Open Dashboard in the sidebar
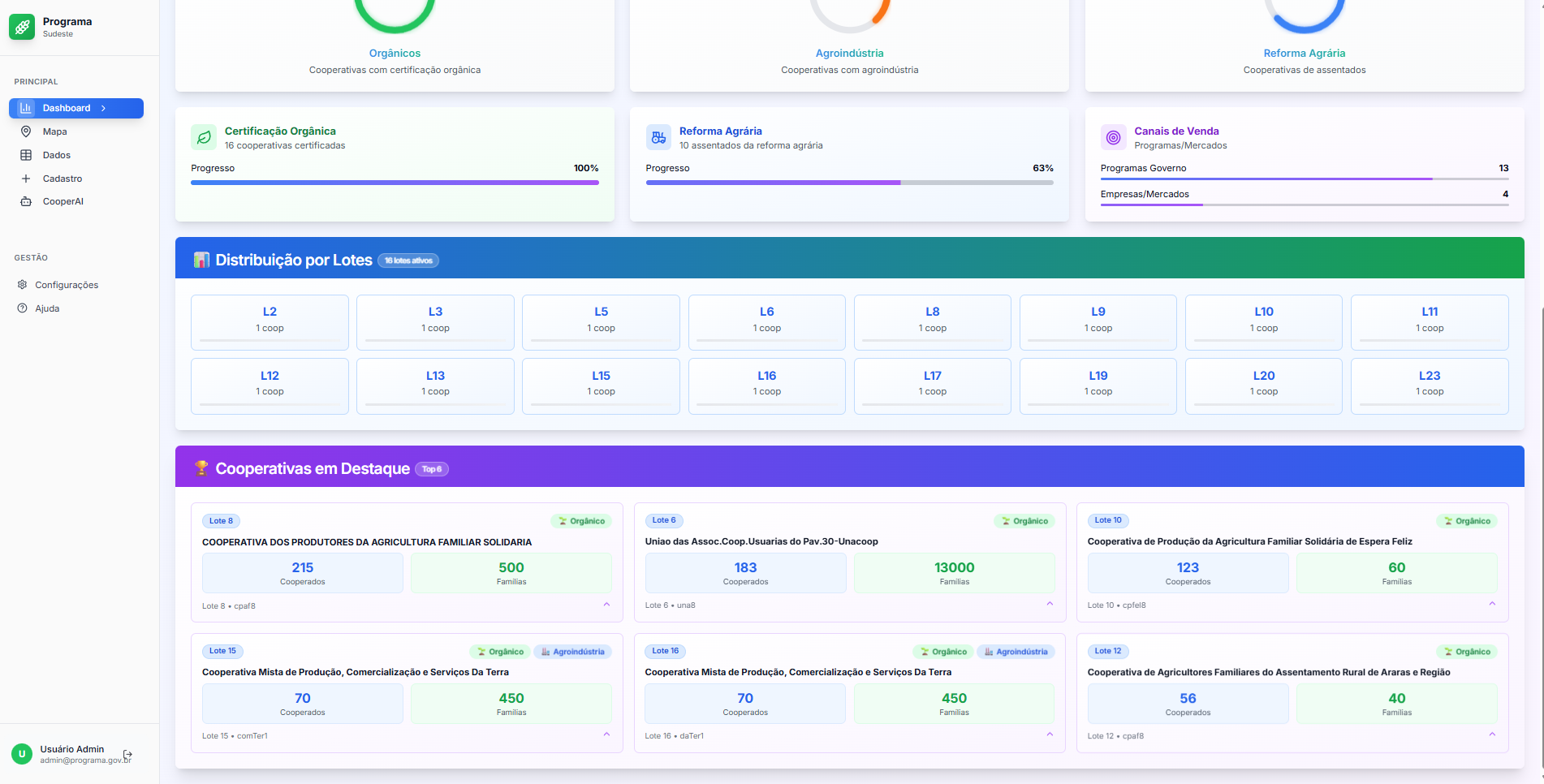The height and width of the screenshot is (784, 1544). pyautogui.click(x=76, y=108)
